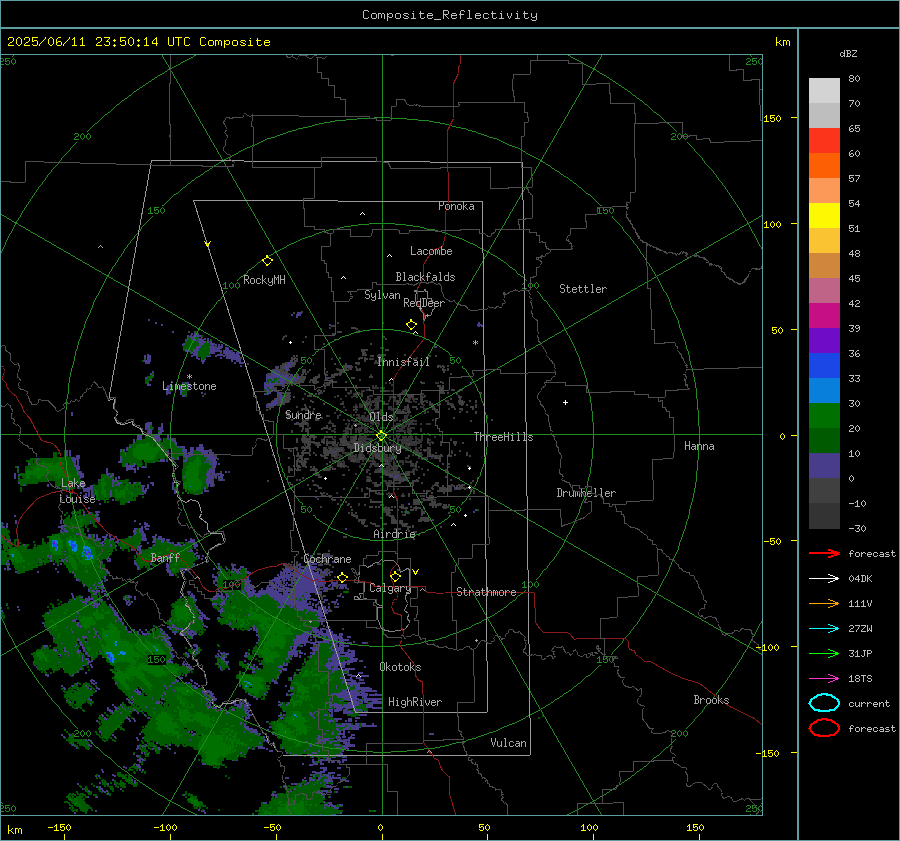Click the Innisfail map label

[x=404, y=362]
